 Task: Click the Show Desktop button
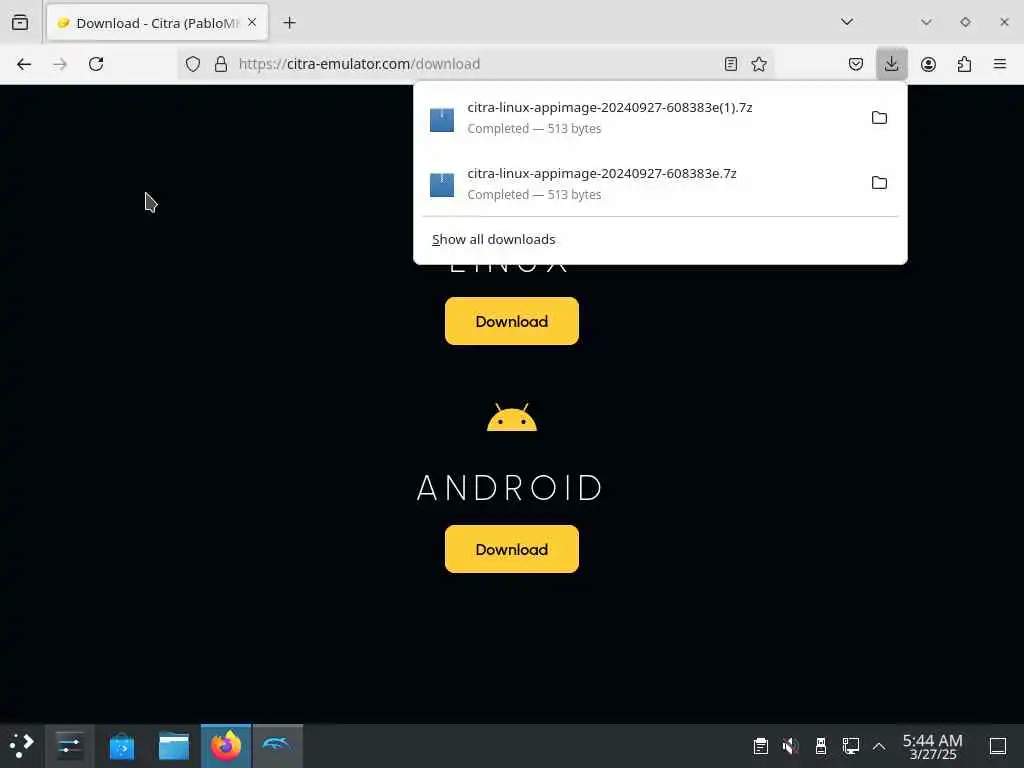998,746
